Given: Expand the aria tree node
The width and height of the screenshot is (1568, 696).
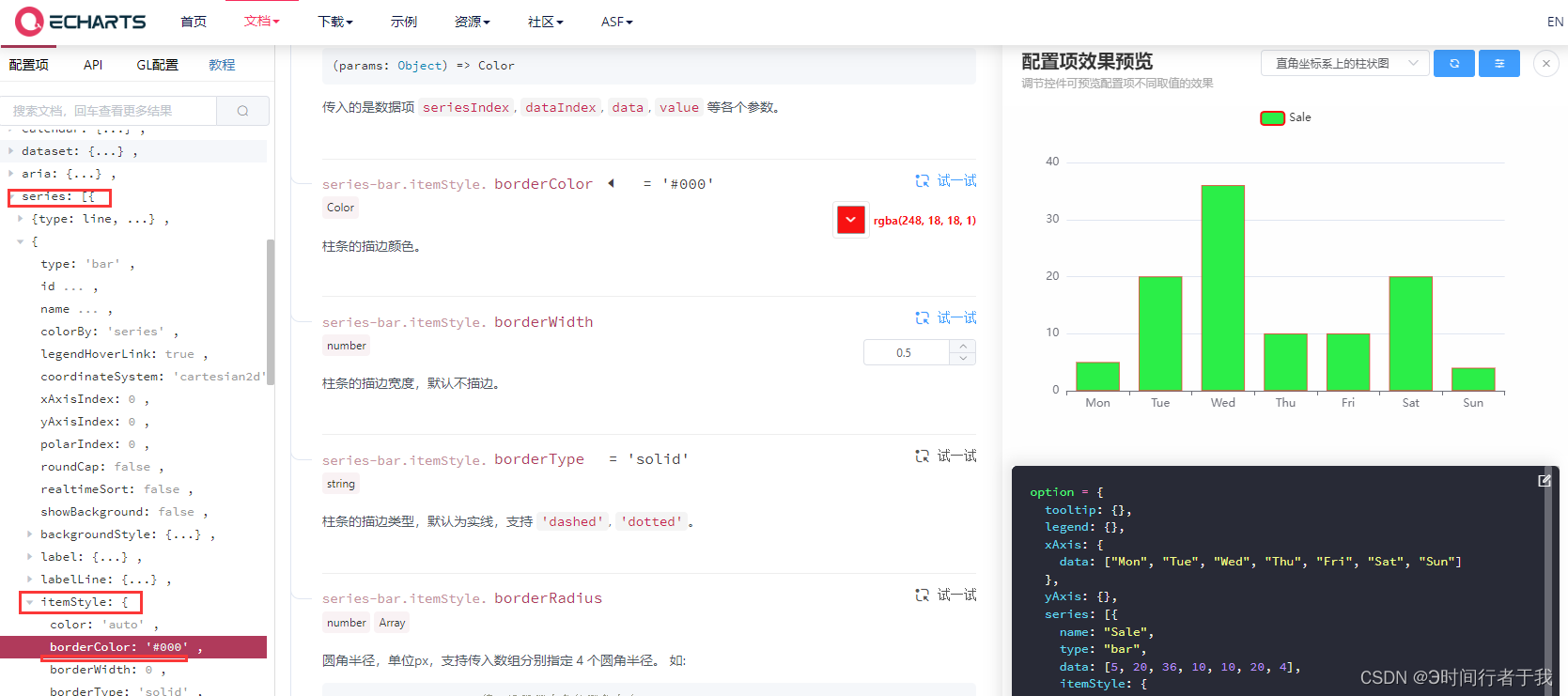Looking at the screenshot, I should pyautogui.click(x=11, y=173).
